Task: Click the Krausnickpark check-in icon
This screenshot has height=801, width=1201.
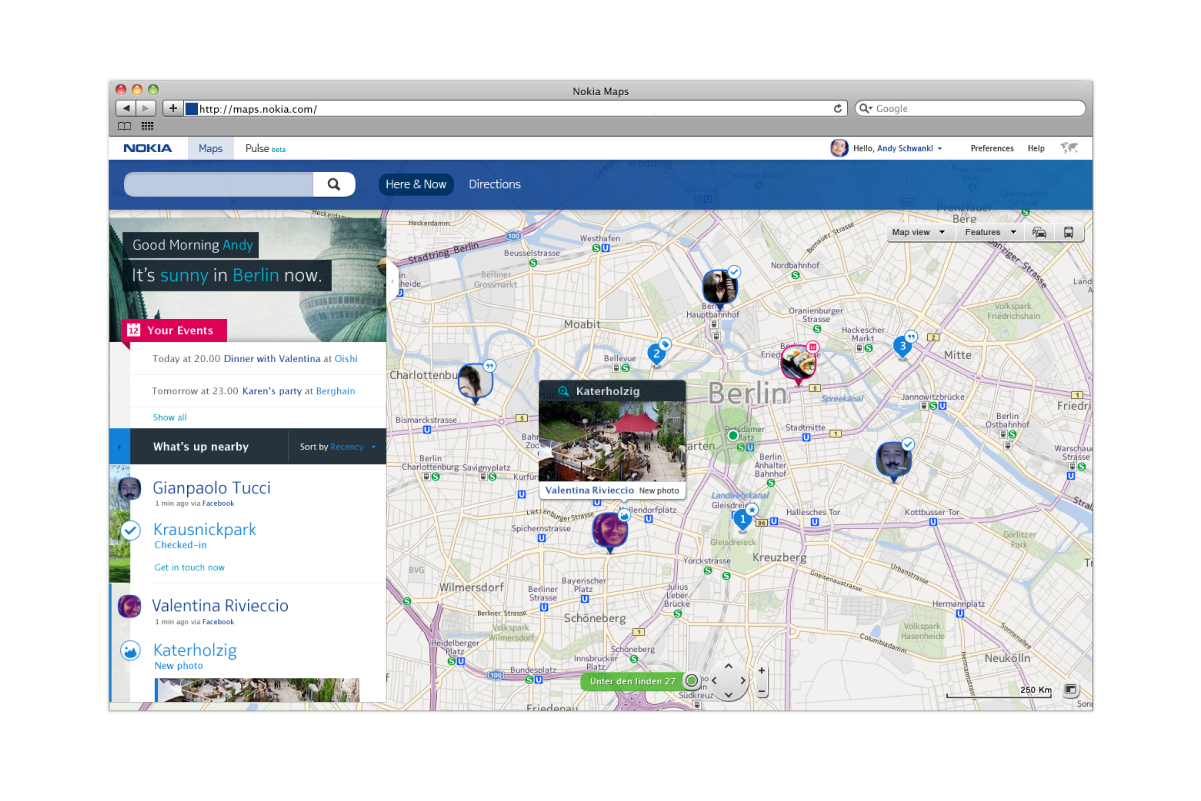Action: [x=131, y=531]
